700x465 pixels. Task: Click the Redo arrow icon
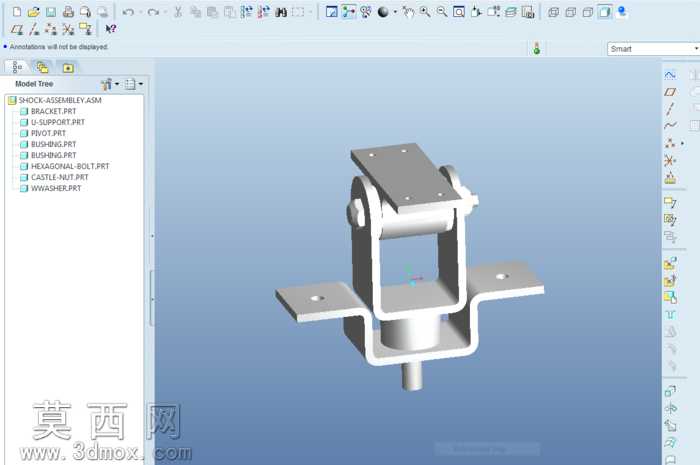coord(153,12)
